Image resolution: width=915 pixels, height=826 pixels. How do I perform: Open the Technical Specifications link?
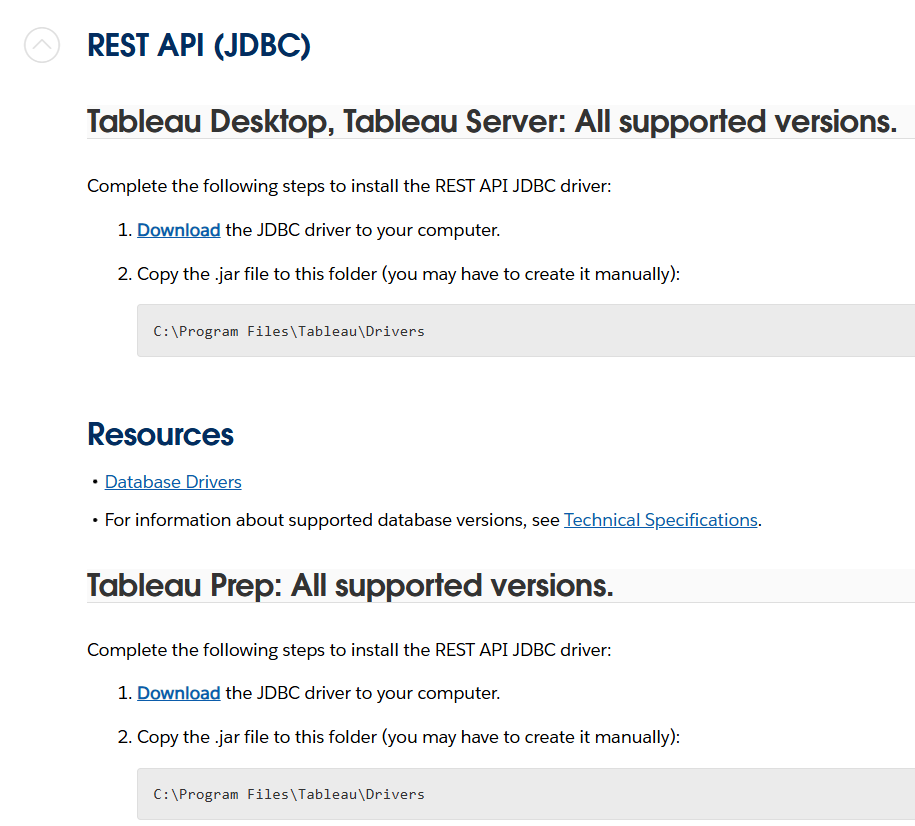point(660,520)
